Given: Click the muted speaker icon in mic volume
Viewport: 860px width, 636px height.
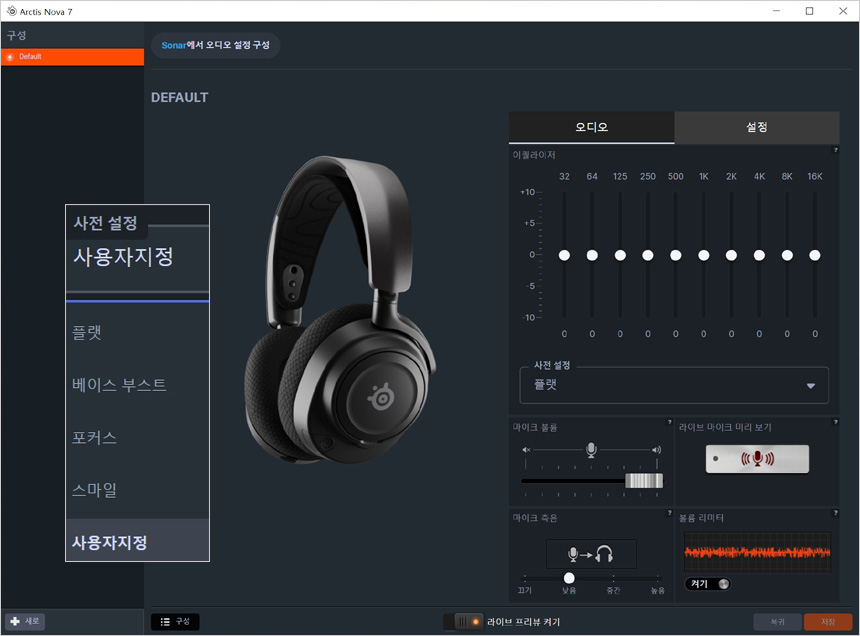Looking at the screenshot, I should tap(526, 450).
